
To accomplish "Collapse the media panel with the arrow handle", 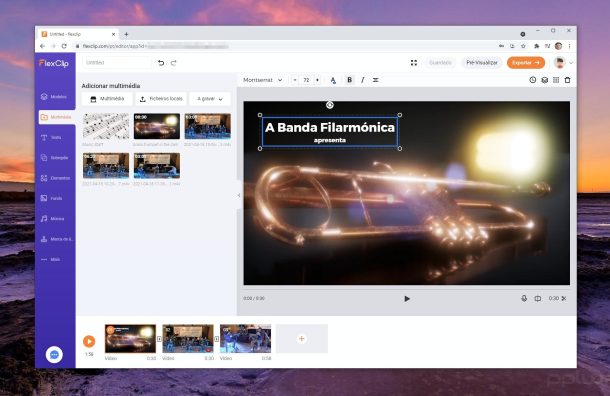I will click(239, 195).
